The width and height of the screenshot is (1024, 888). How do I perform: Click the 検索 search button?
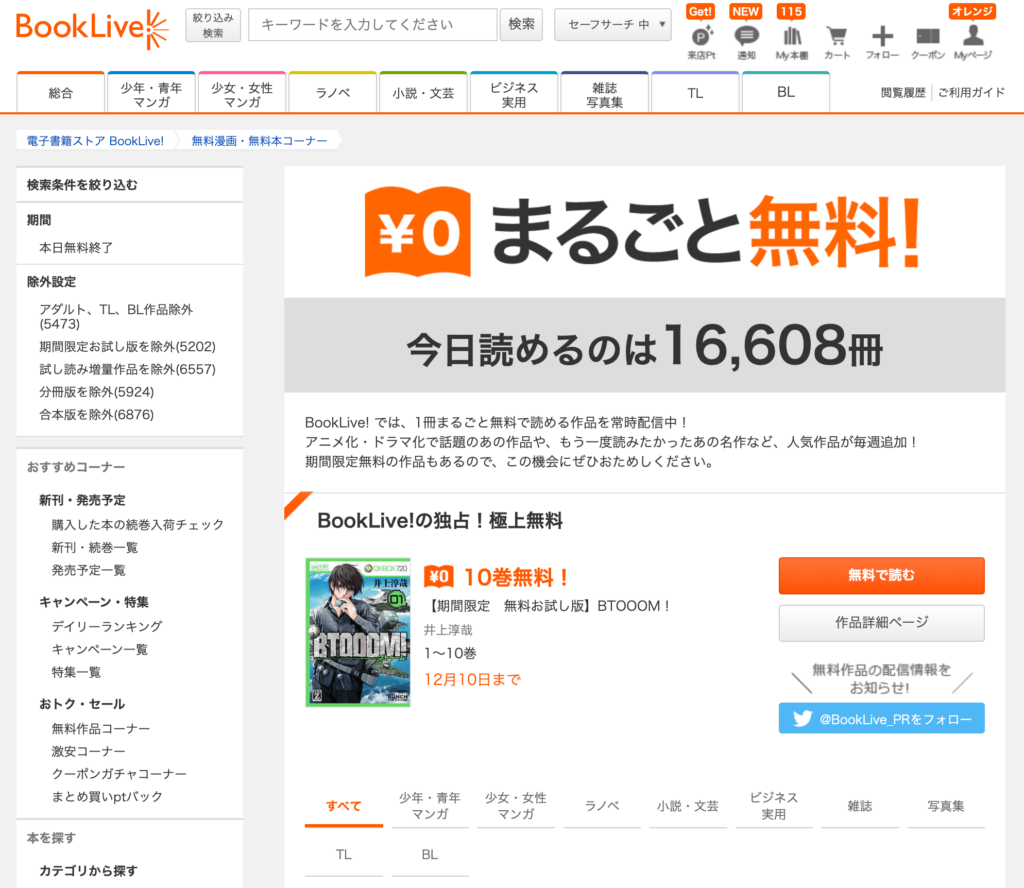[x=521, y=25]
